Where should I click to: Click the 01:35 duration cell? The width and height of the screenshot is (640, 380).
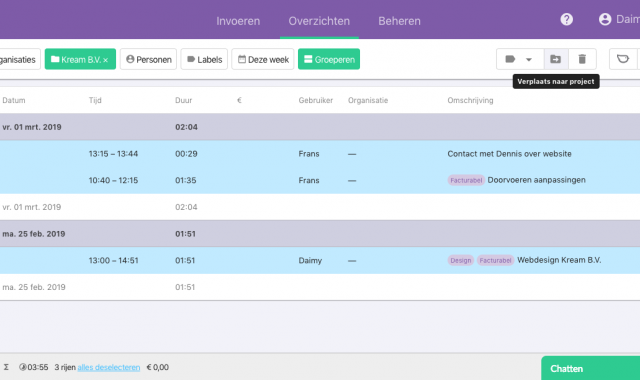[x=186, y=180]
